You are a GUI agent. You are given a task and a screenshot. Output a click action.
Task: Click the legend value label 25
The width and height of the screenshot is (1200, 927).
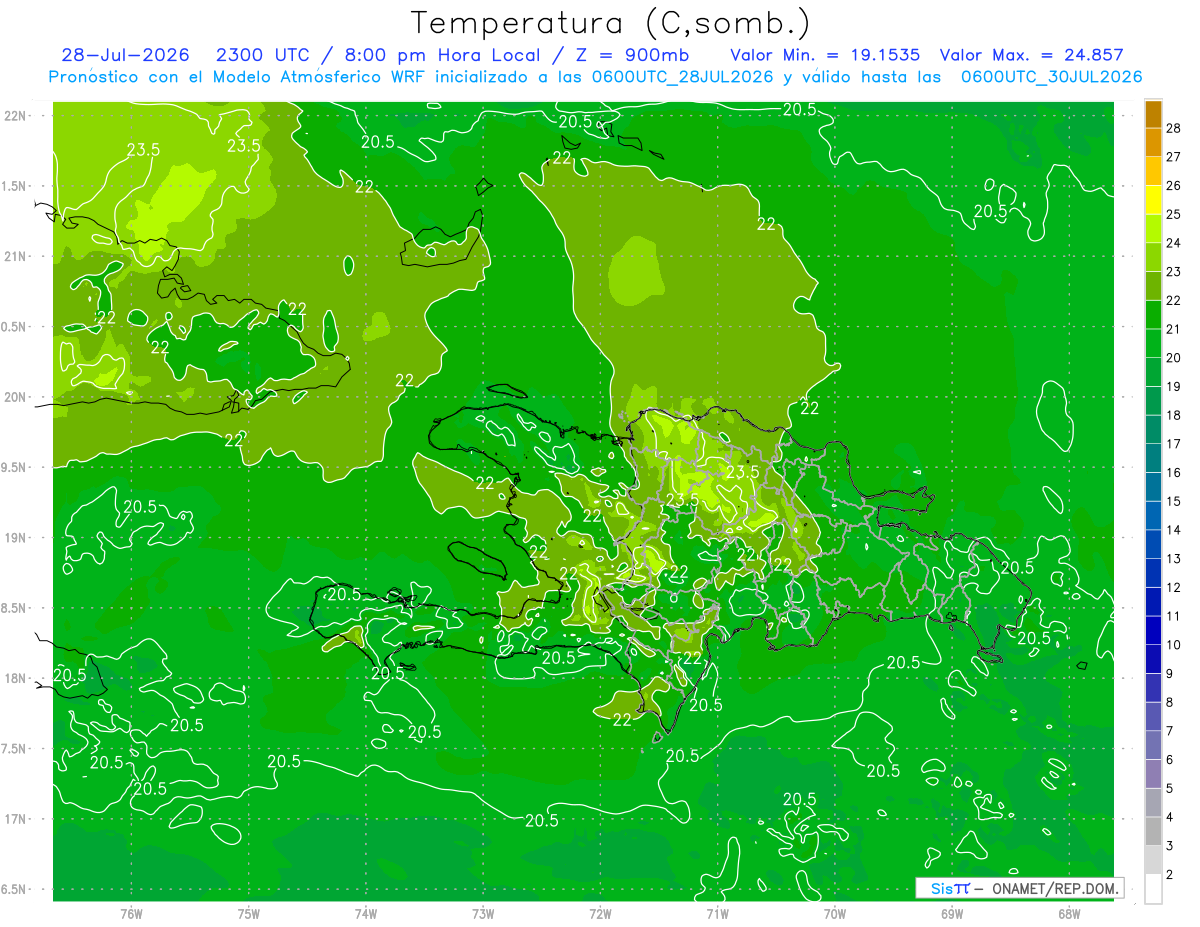[1173, 214]
